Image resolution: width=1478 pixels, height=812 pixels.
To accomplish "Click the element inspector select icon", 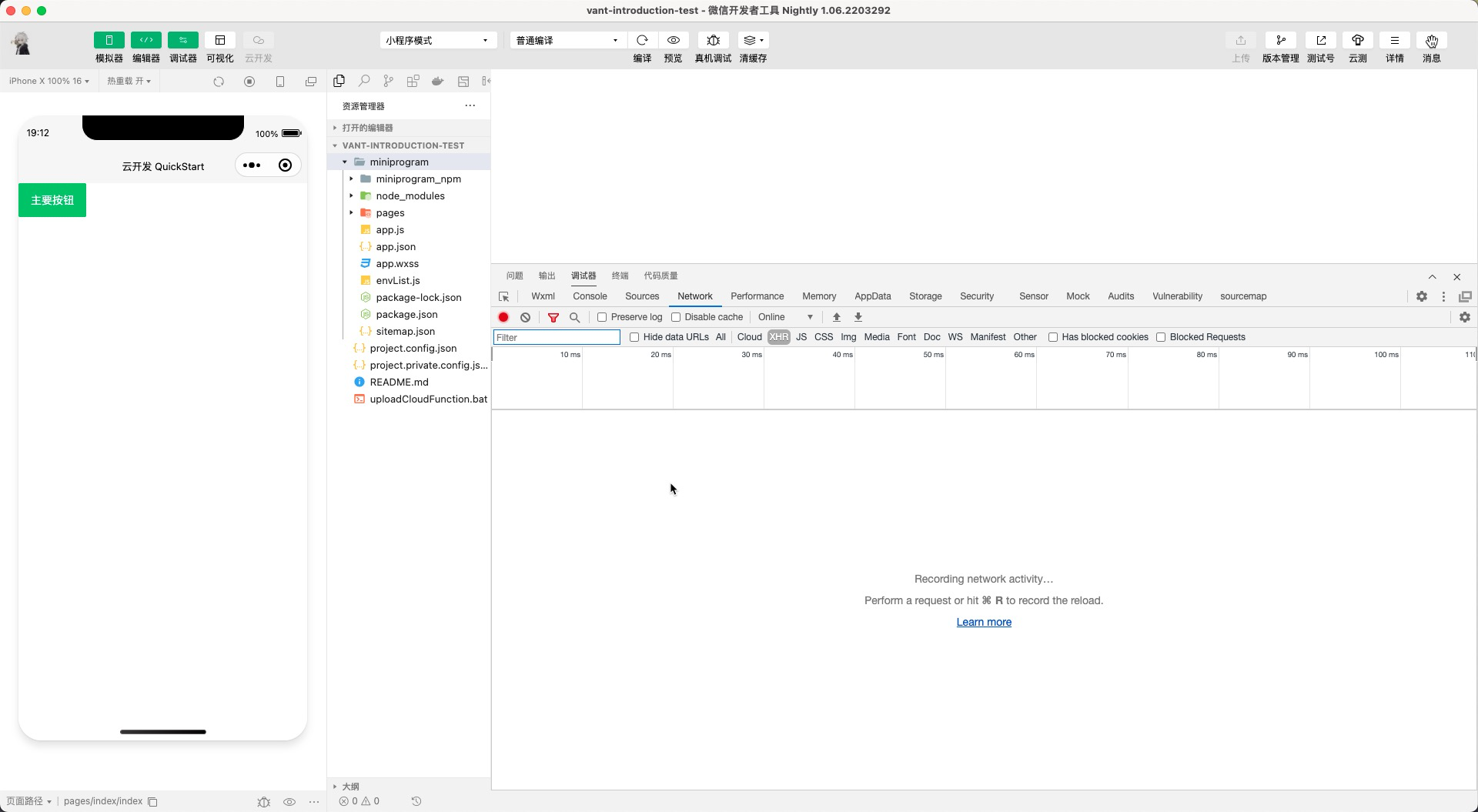I will pyautogui.click(x=503, y=296).
